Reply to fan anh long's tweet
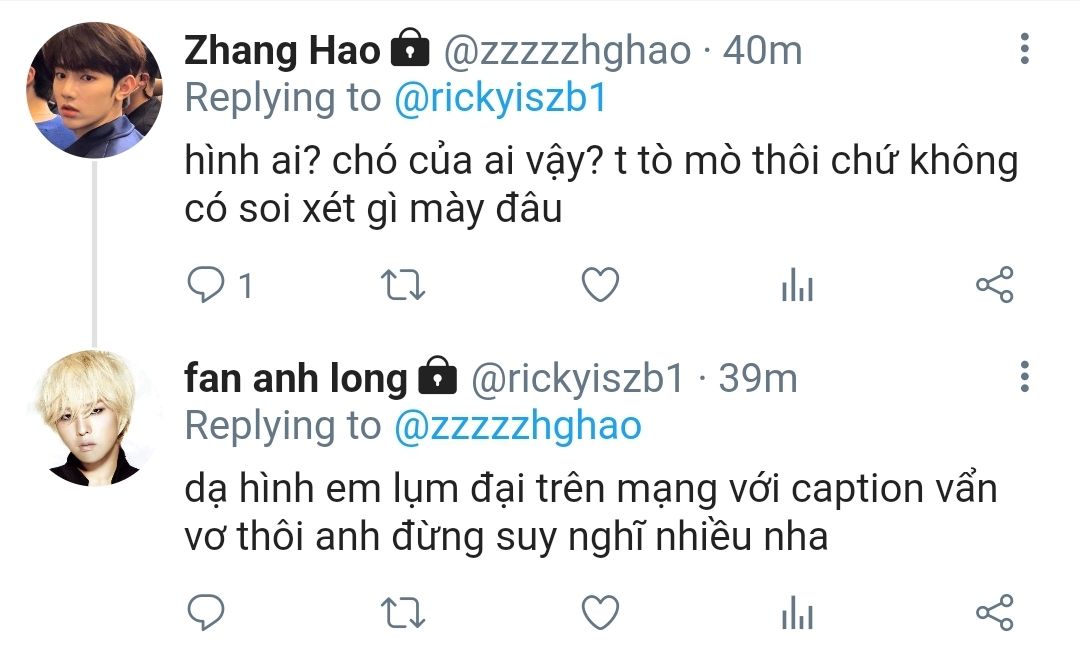Image resolution: width=1080 pixels, height=654 pixels. tap(206, 612)
